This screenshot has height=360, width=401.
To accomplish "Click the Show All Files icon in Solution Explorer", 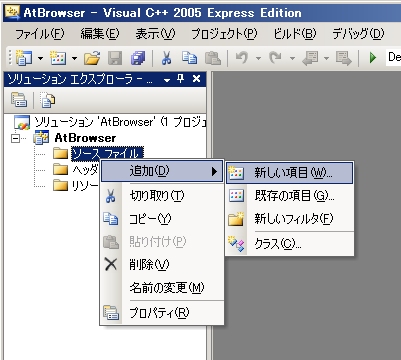I will coord(47,100).
